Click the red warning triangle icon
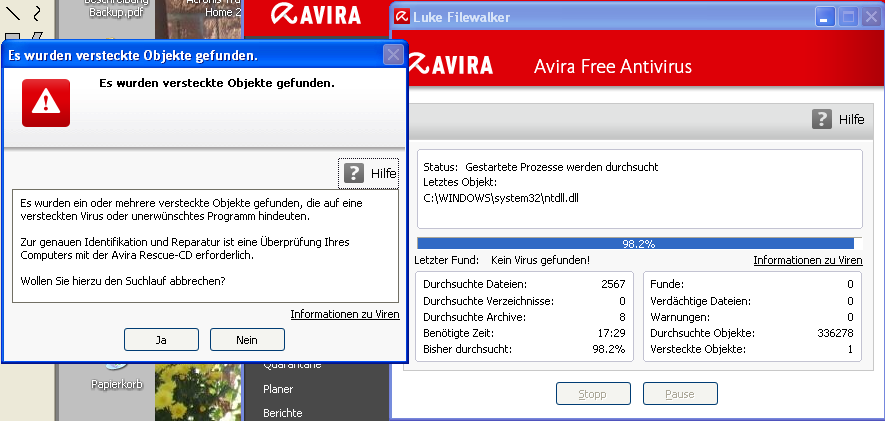 [46, 103]
